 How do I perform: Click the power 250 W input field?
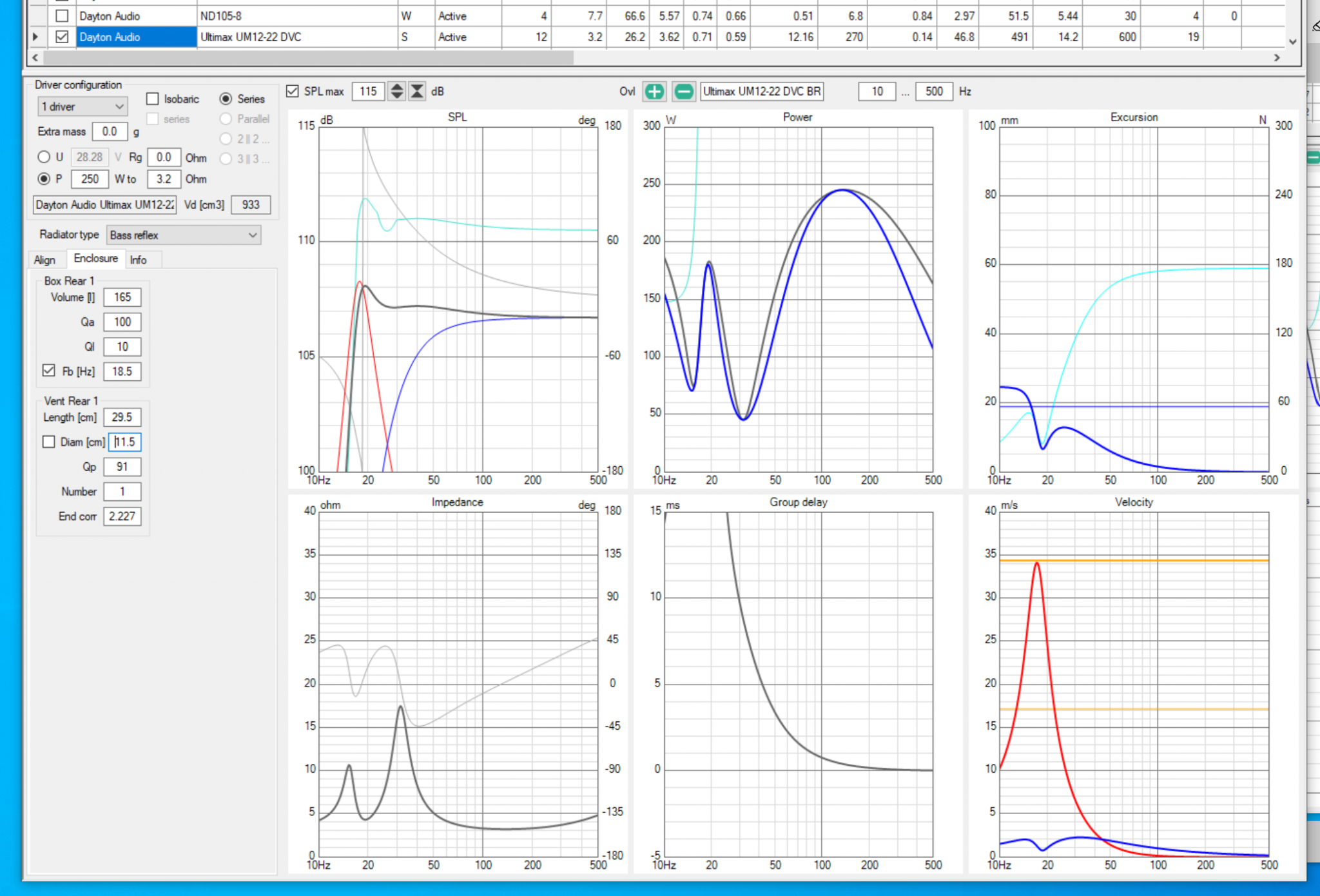(x=90, y=179)
